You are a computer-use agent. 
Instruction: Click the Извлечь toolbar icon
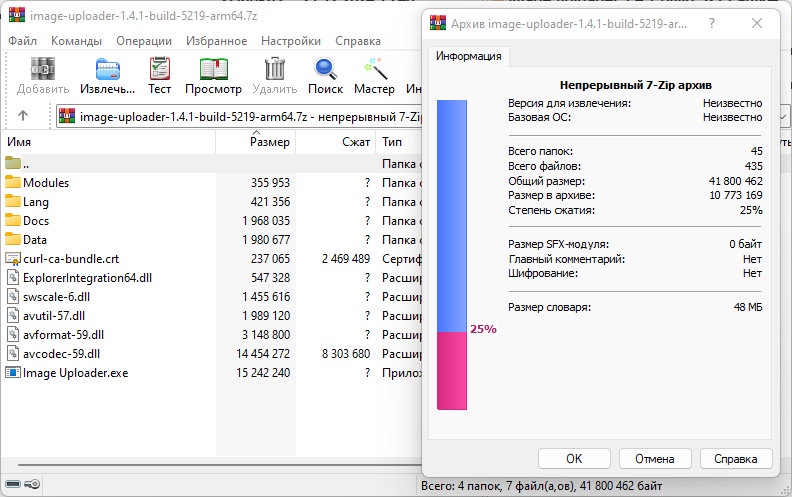click(x=108, y=69)
